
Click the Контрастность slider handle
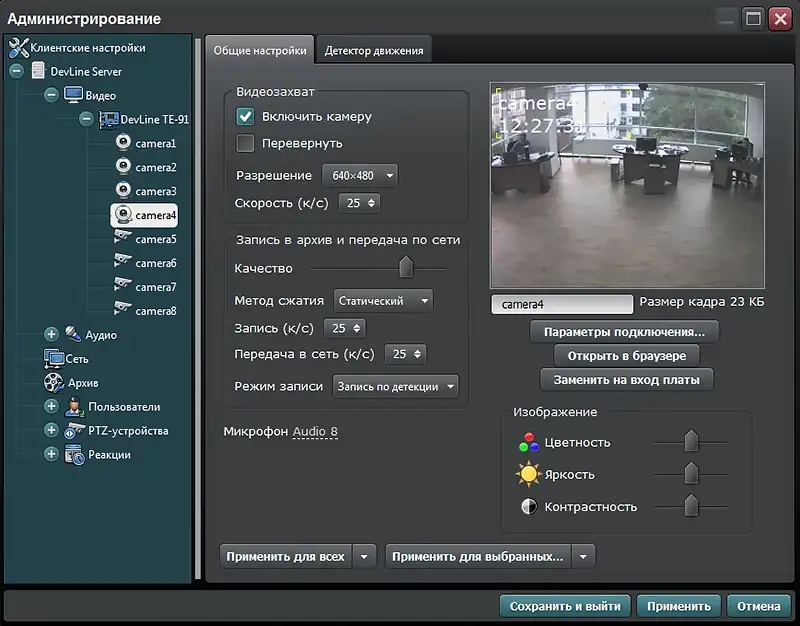(x=691, y=505)
